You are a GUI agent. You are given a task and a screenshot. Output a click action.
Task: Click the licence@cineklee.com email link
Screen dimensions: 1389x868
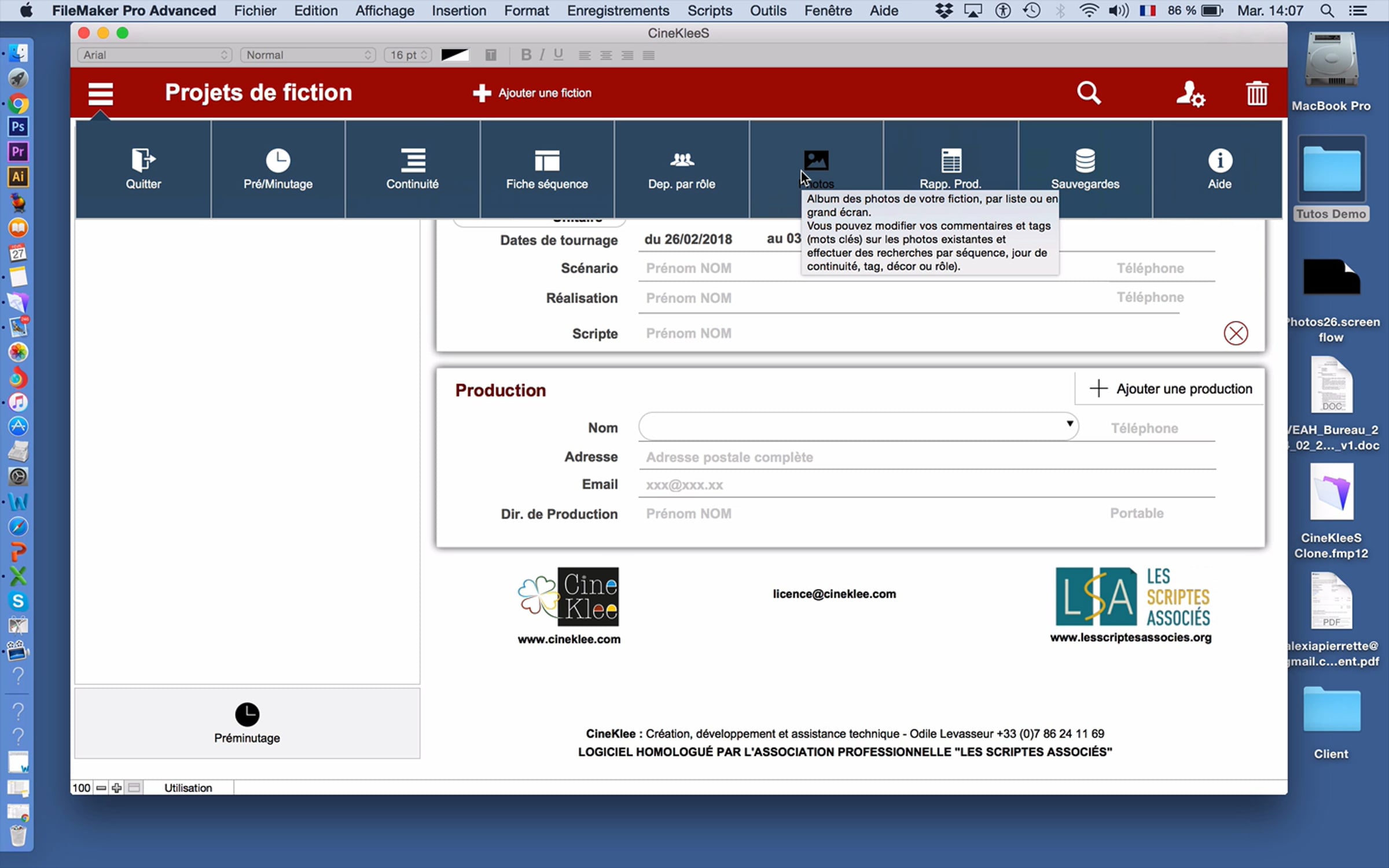coord(834,594)
